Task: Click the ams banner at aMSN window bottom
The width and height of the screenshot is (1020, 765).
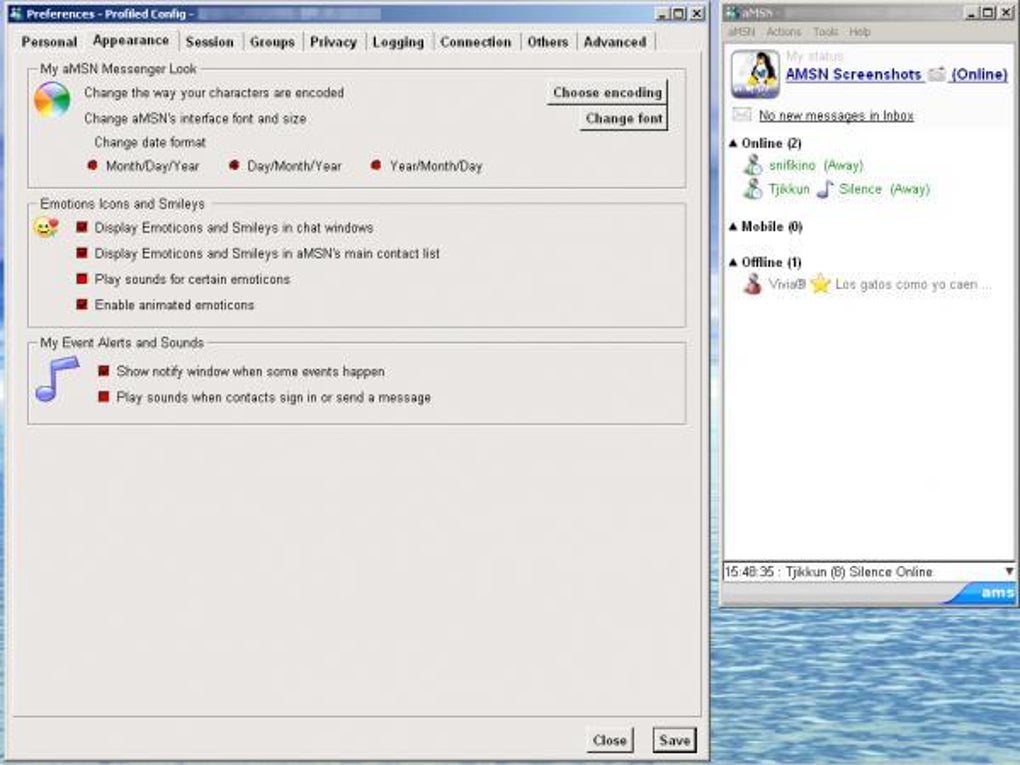Action: (982, 593)
